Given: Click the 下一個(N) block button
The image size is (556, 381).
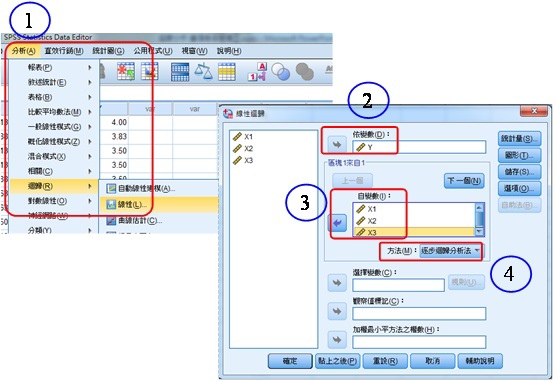Looking at the screenshot, I should (x=464, y=181).
